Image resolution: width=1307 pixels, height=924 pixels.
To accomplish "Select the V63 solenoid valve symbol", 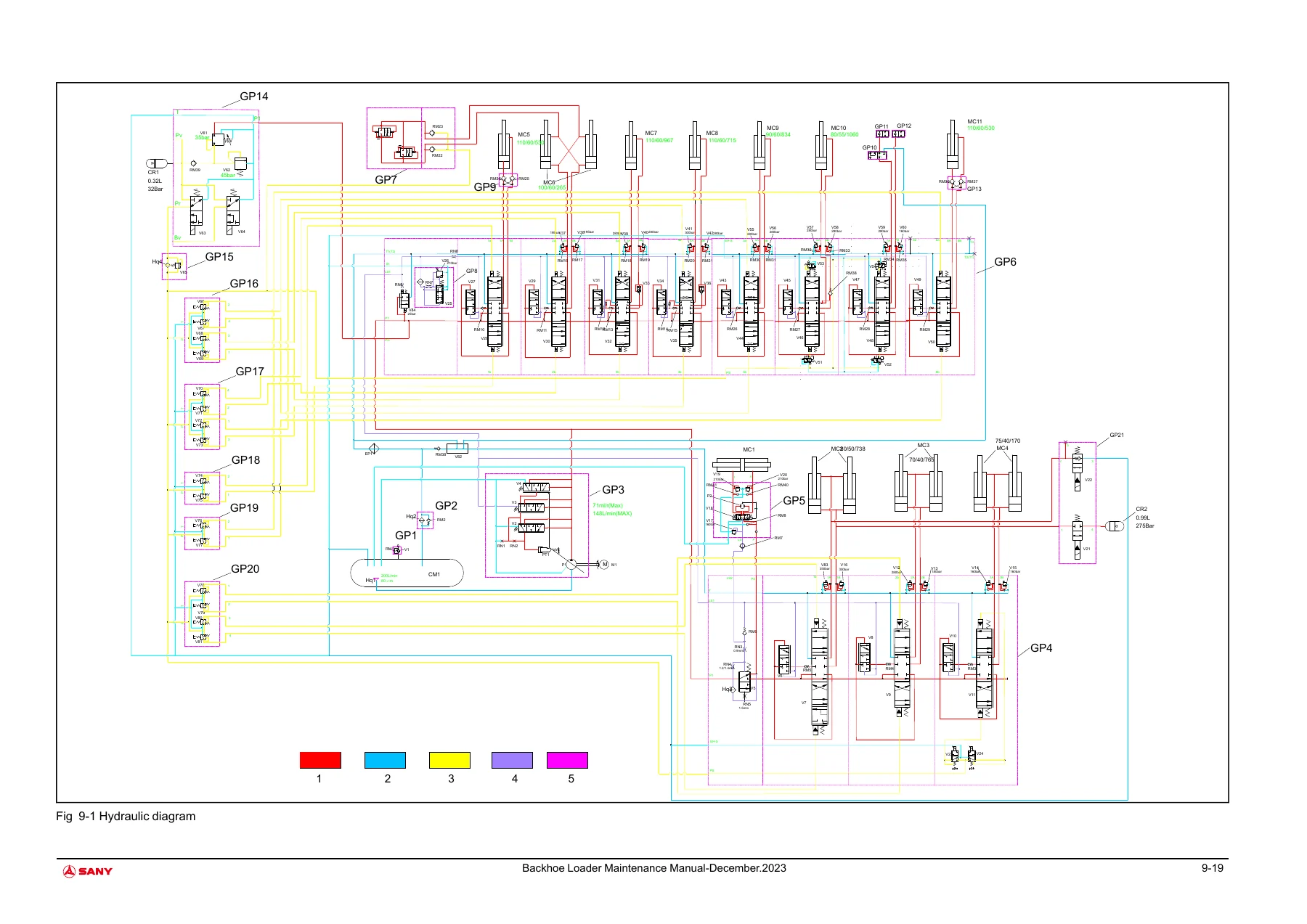I will click(x=196, y=210).
